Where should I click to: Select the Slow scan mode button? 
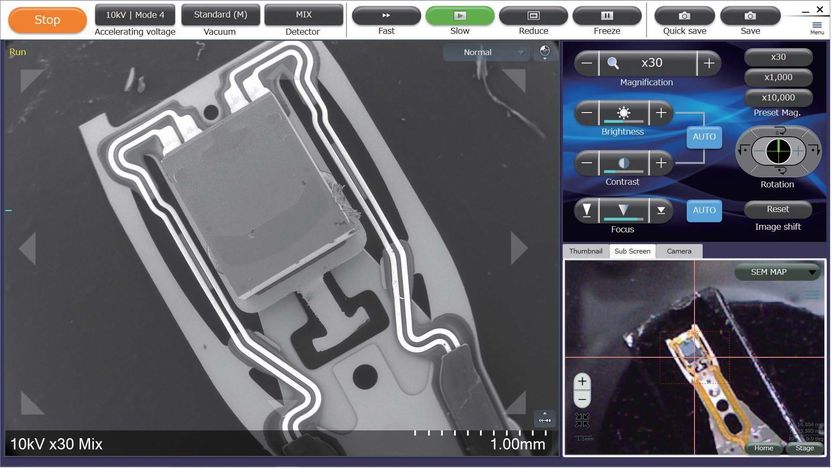click(459, 16)
